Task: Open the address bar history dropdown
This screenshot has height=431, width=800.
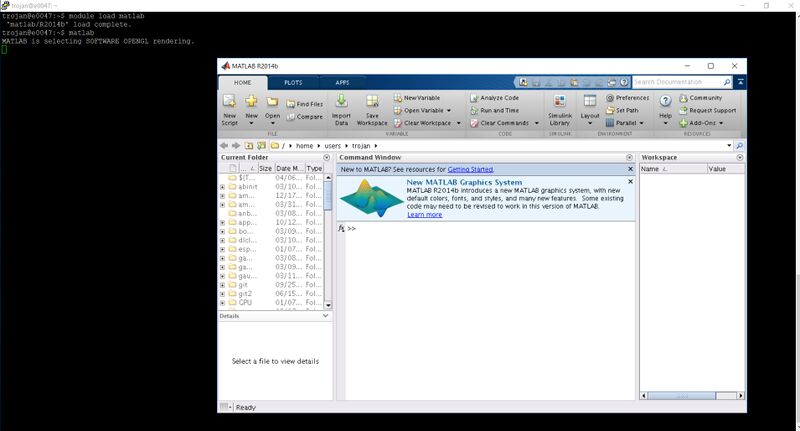Action: pyautogui.click(x=729, y=146)
